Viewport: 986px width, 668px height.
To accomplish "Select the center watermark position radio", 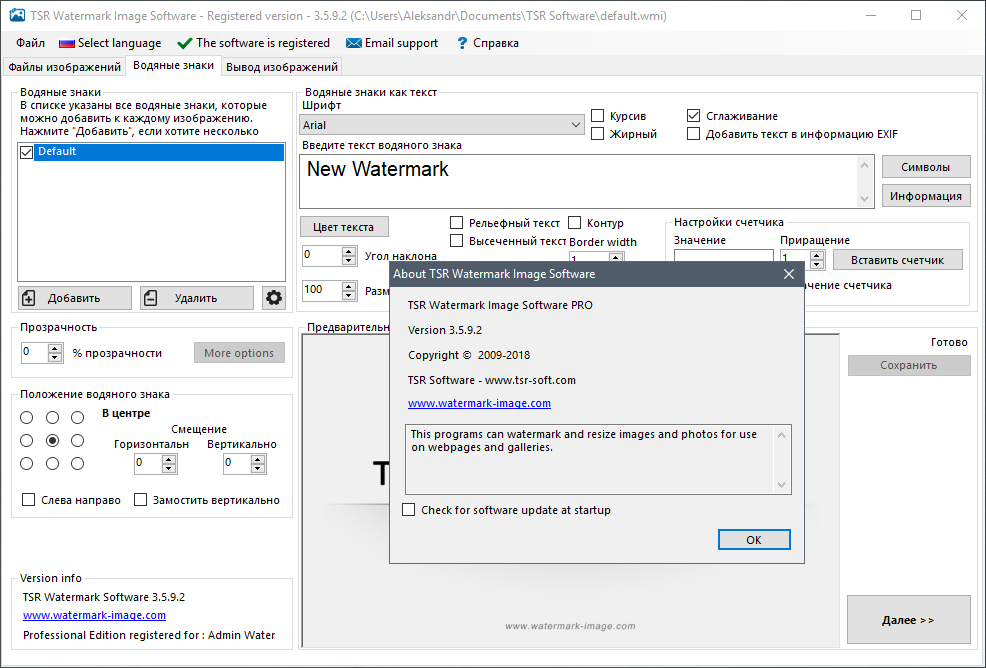I will pos(52,440).
